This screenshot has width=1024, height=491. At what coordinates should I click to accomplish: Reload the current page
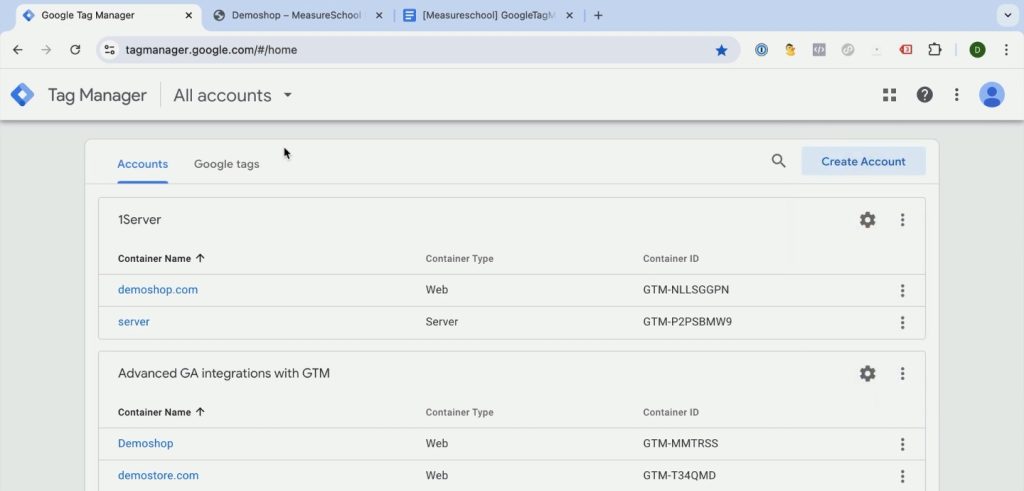tap(75, 50)
